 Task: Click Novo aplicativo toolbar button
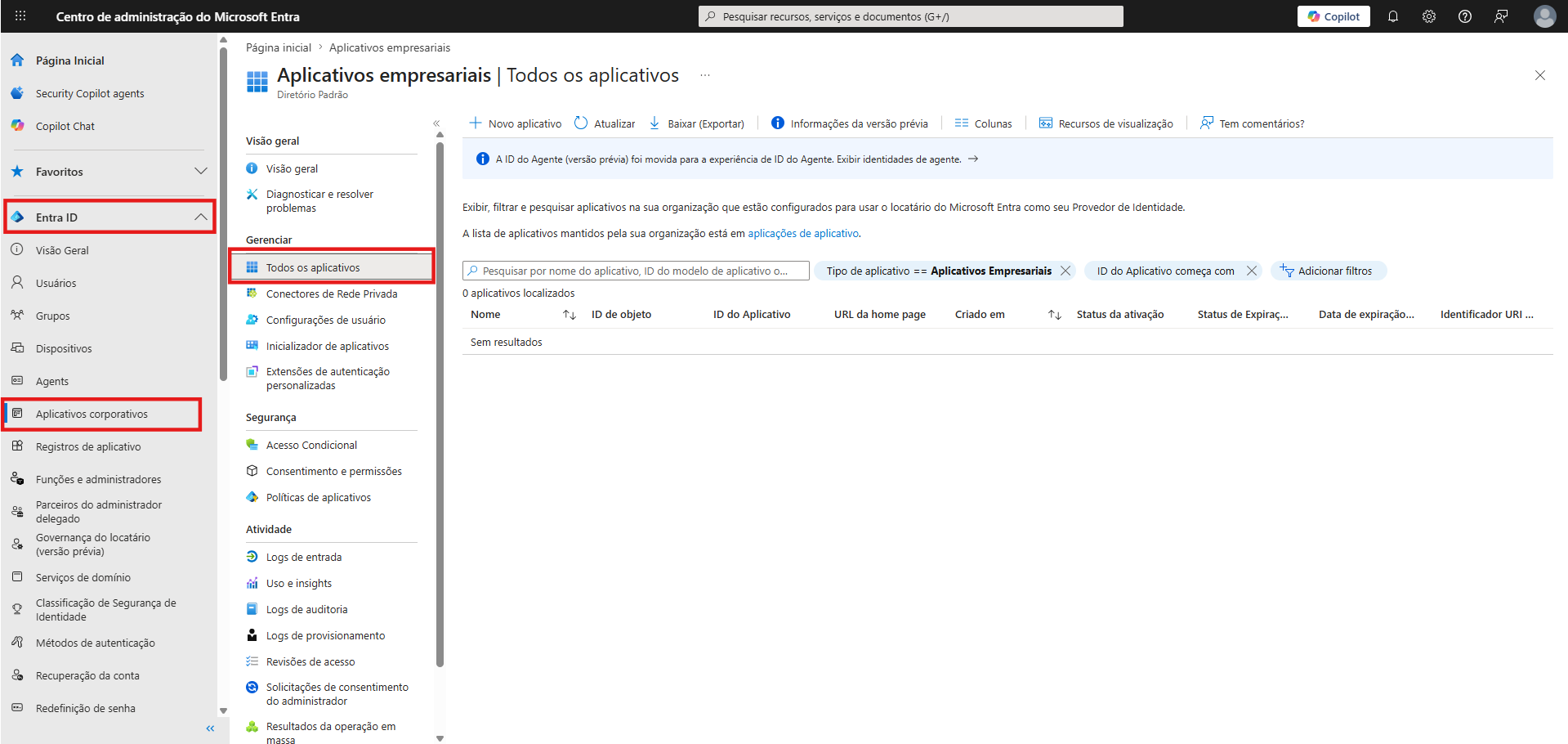(515, 123)
